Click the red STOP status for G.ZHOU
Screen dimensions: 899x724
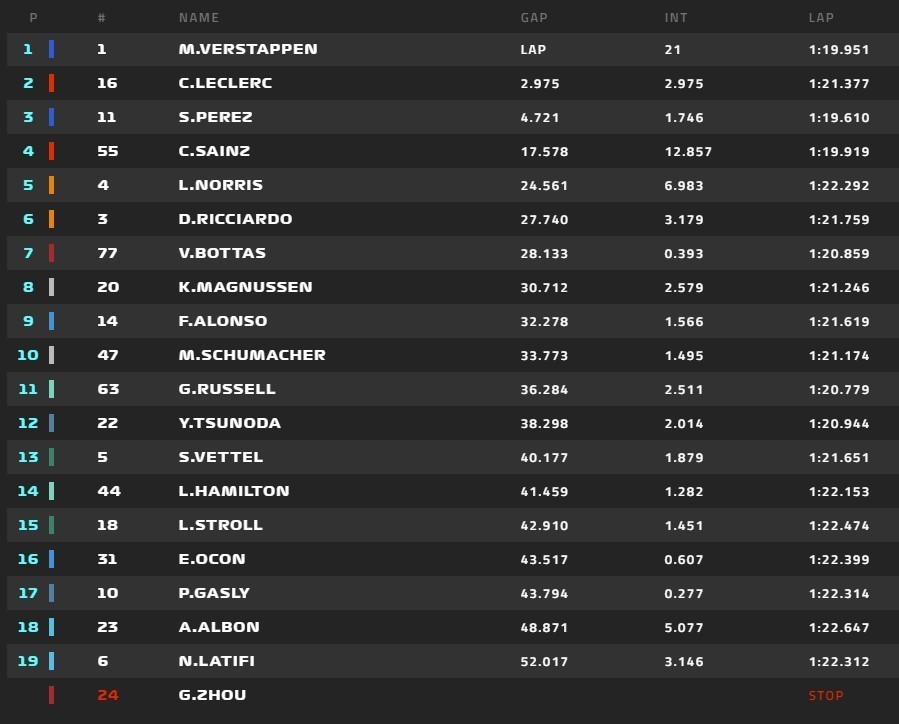pyautogui.click(x=826, y=695)
